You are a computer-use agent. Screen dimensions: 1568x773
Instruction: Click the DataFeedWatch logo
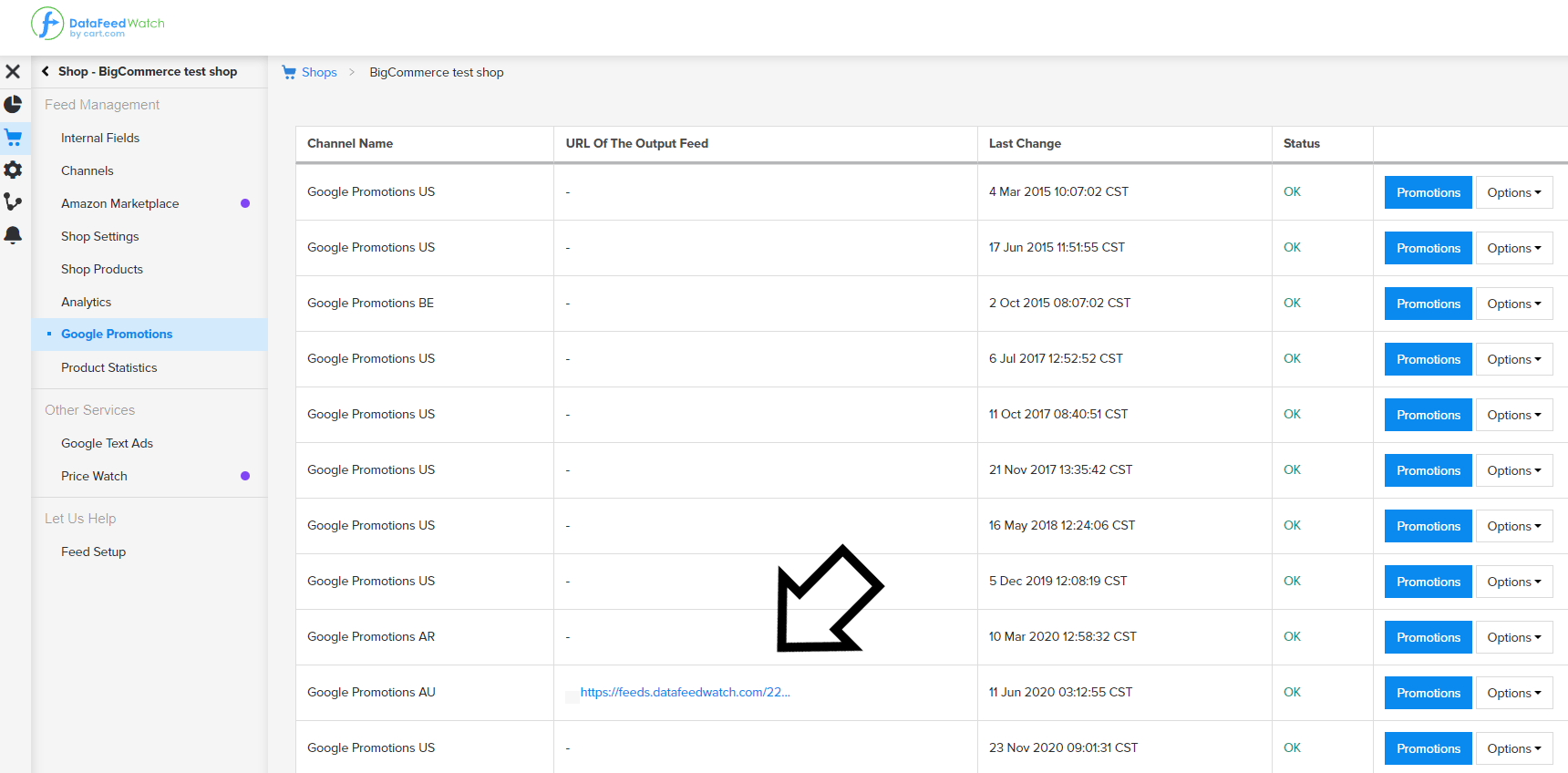point(98,24)
